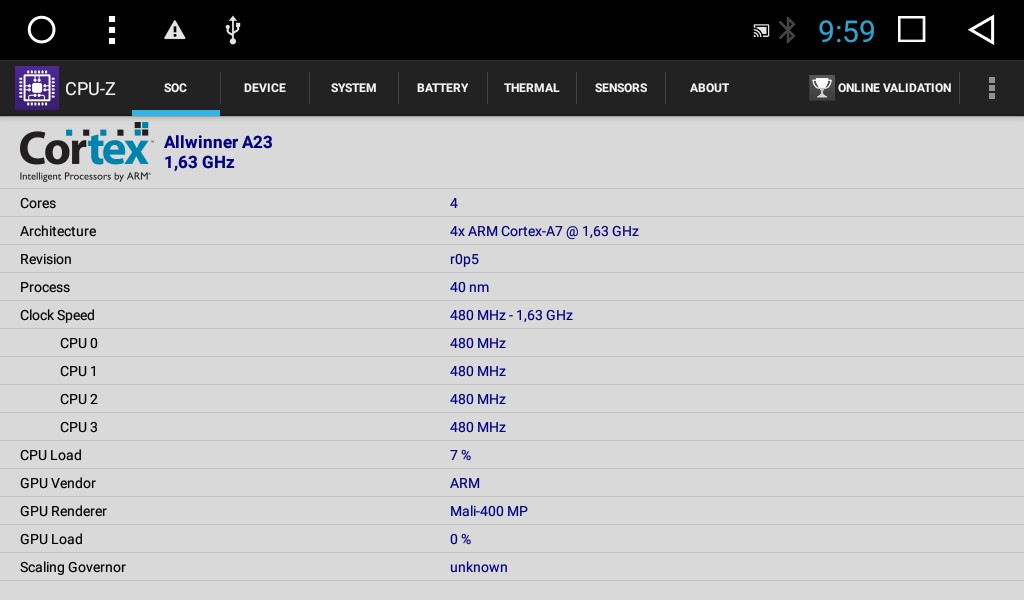The height and width of the screenshot is (600, 1024).
Task: Tap the GPU Renderer label
Action: [63, 512]
